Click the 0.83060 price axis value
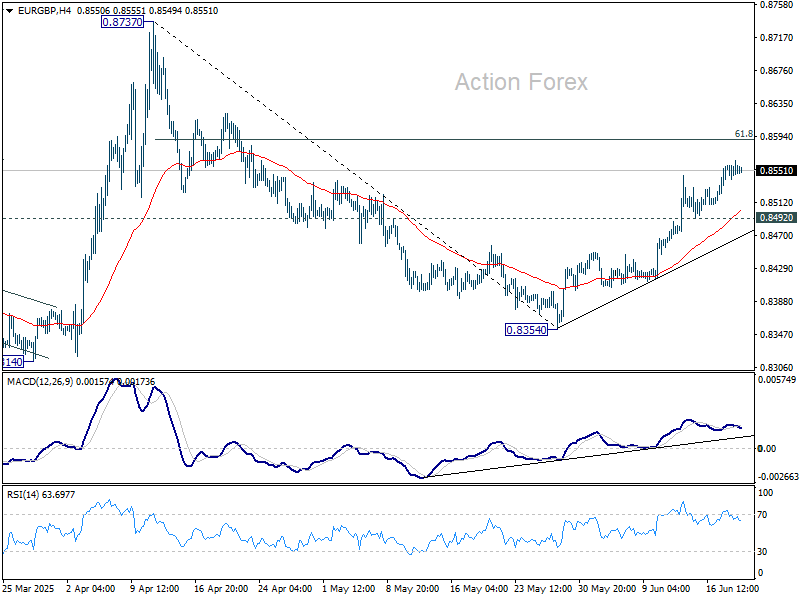 tap(777, 367)
